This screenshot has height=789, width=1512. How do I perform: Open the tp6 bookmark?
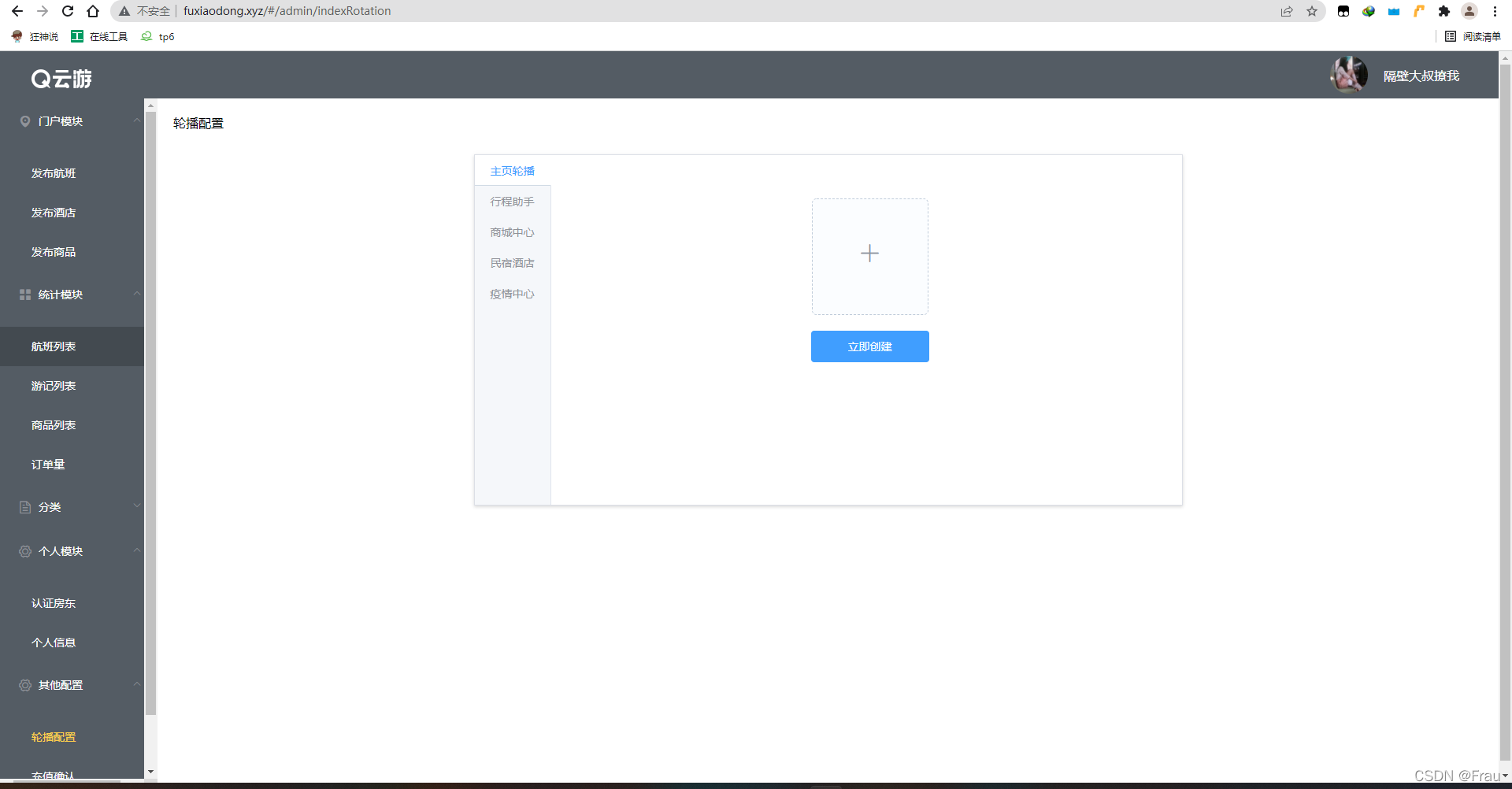pyautogui.click(x=157, y=36)
